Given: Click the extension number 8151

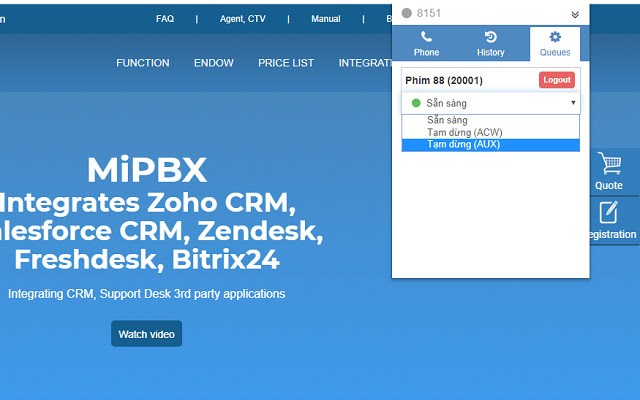Looking at the screenshot, I should coord(429,13).
